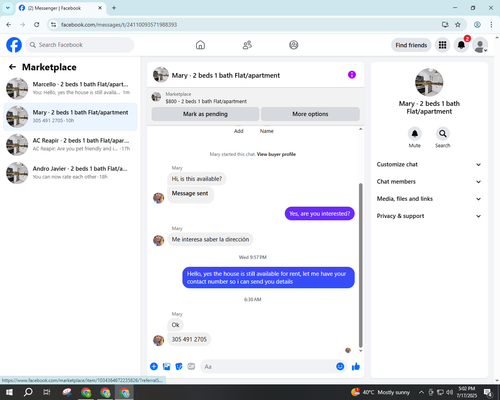
Task: Select the AC Reapir conversation
Action: (70, 145)
